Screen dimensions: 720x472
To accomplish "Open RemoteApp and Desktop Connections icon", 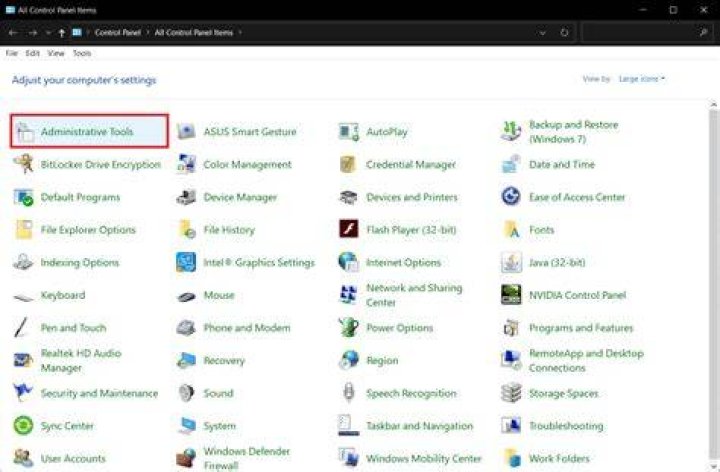I will point(511,361).
